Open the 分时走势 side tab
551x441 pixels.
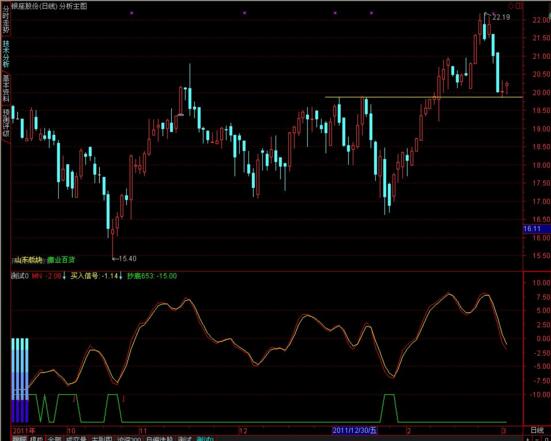5,19
